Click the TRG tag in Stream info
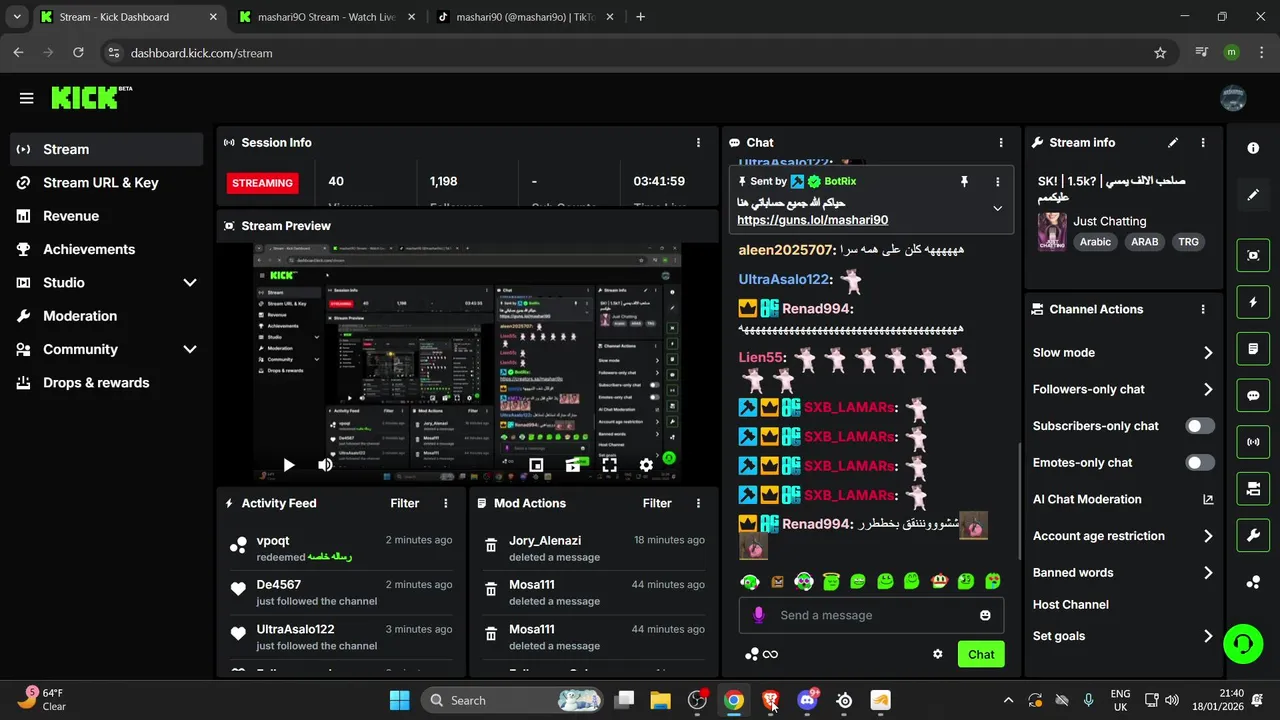 click(x=1188, y=242)
